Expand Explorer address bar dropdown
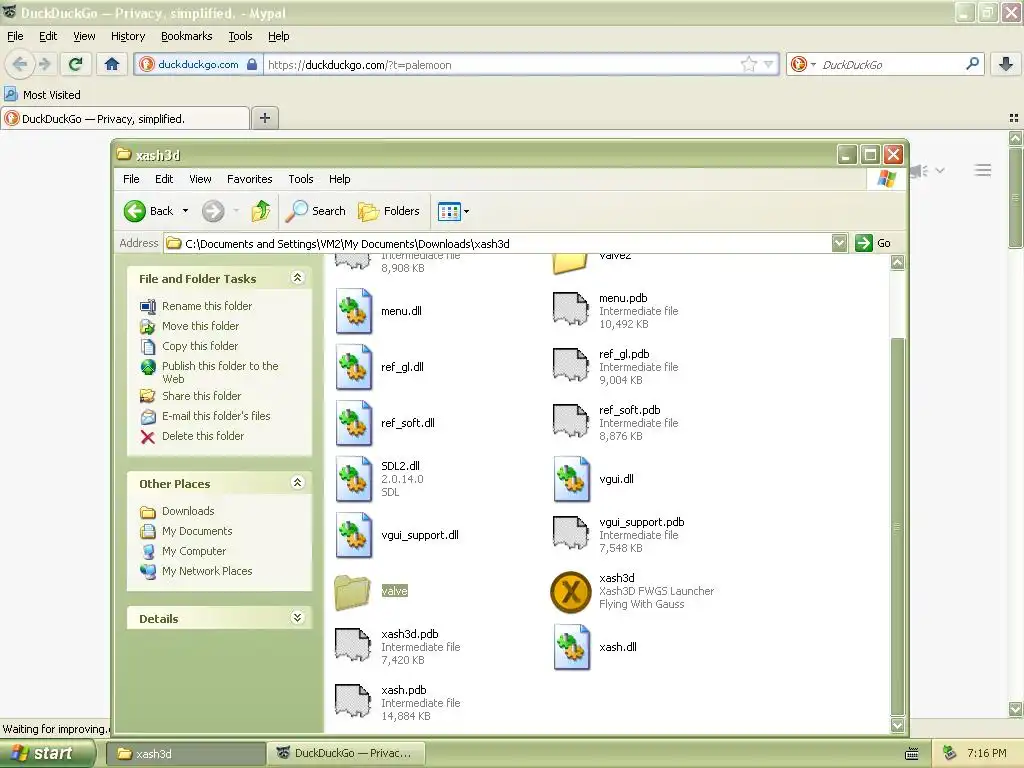Screen dimensions: 1024x768 click(x=840, y=243)
